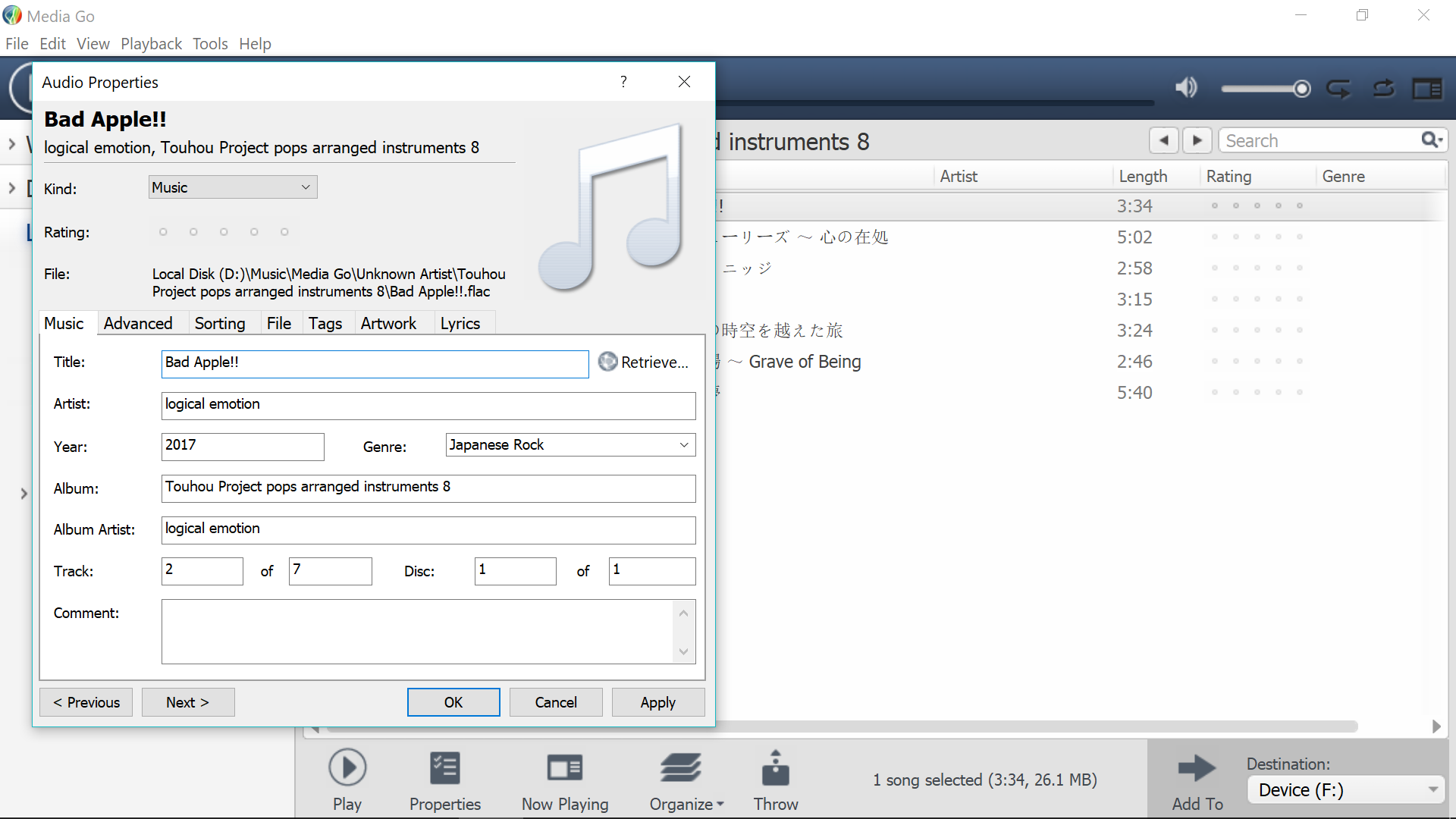Open the Playback menu
Viewport: 1456px width, 819px height.
[x=151, y=44]
